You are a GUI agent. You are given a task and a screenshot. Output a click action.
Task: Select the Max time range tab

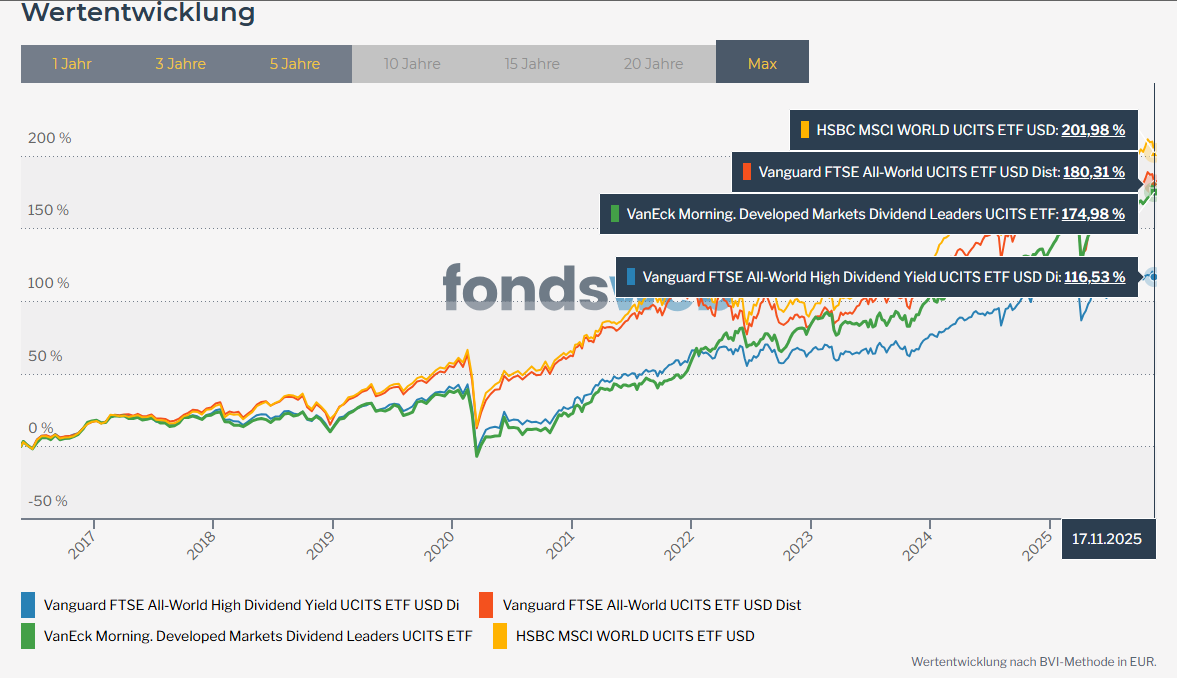point(762,63)
